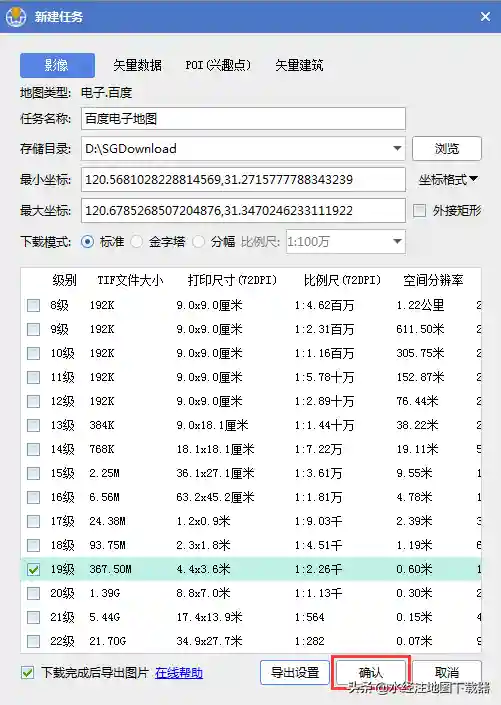Image resolution: width=501 pixels, height=705 pixels.
Task: Check the 11级 level checkbox
Action: [33, 377]
